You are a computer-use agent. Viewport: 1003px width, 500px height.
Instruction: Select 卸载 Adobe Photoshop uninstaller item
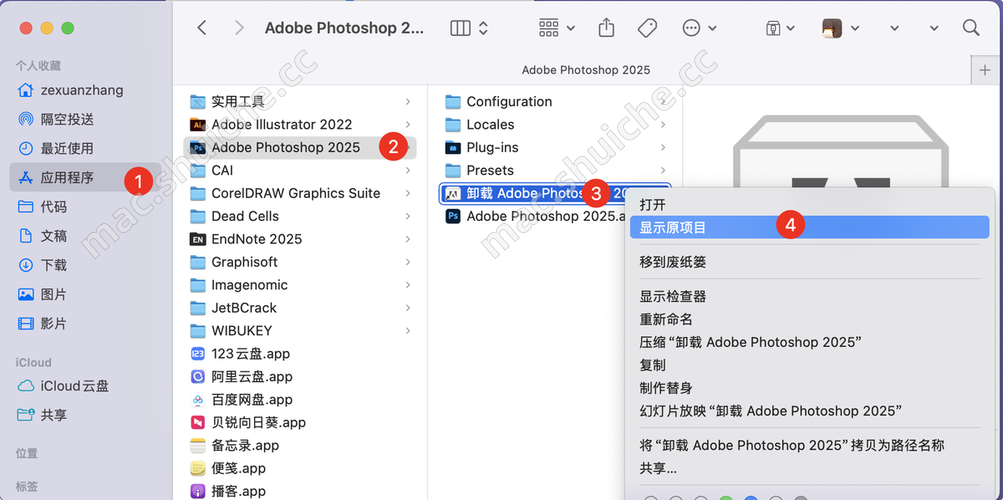coord(532,193)
